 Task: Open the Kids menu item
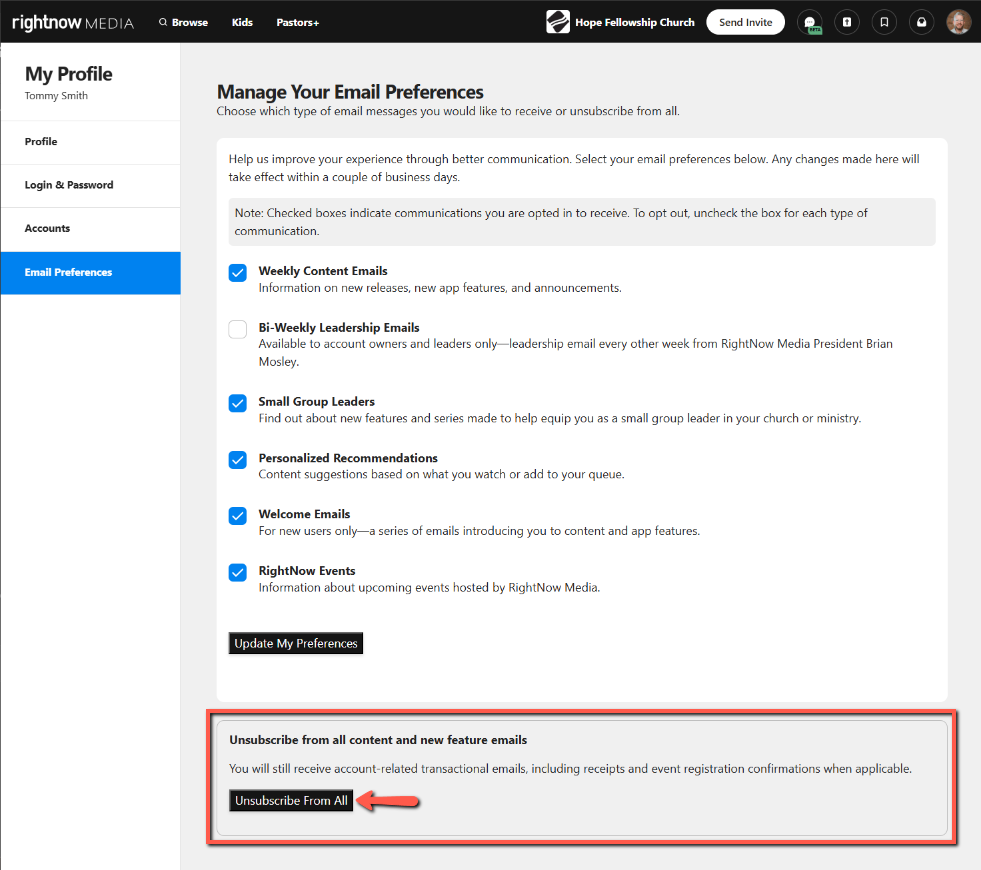(x=242, y=22)
